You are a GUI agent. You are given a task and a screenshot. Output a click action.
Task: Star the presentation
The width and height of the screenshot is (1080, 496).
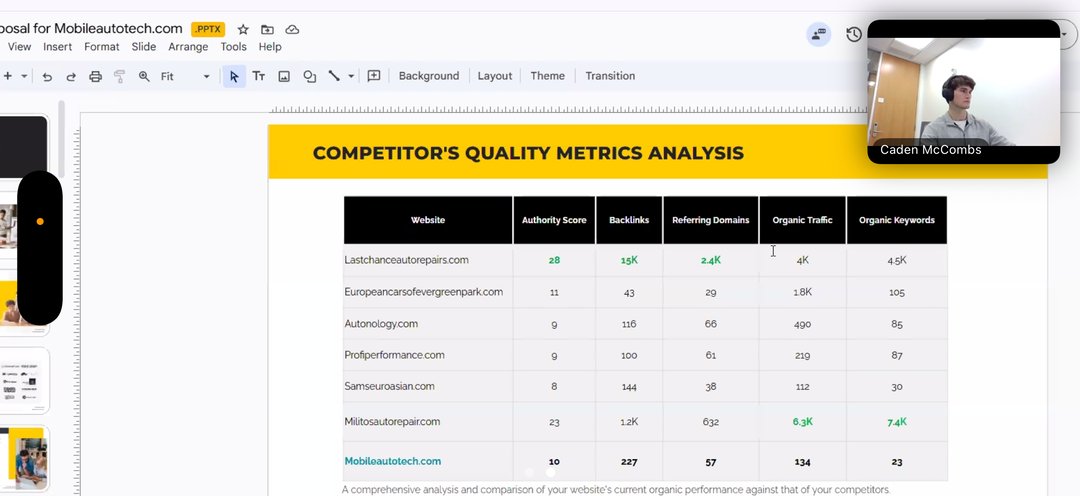click(243, 30)
